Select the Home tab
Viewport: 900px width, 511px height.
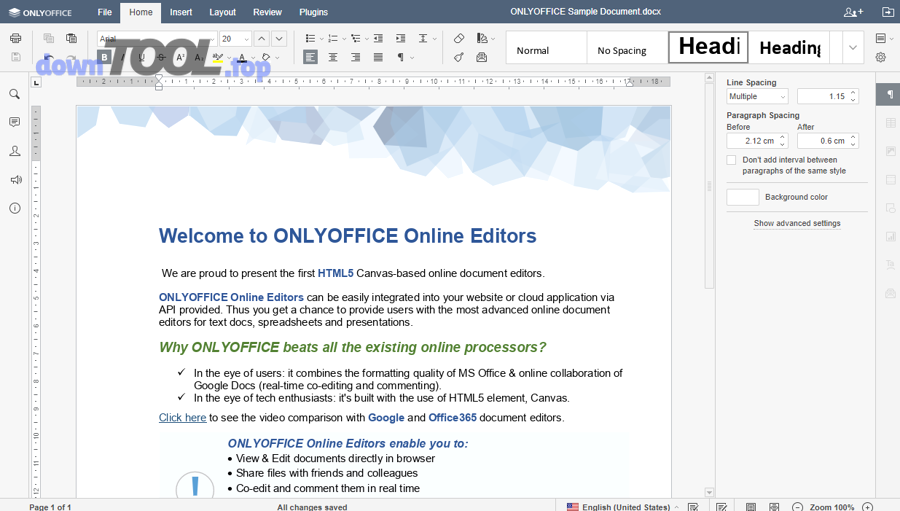coord(141,12)
